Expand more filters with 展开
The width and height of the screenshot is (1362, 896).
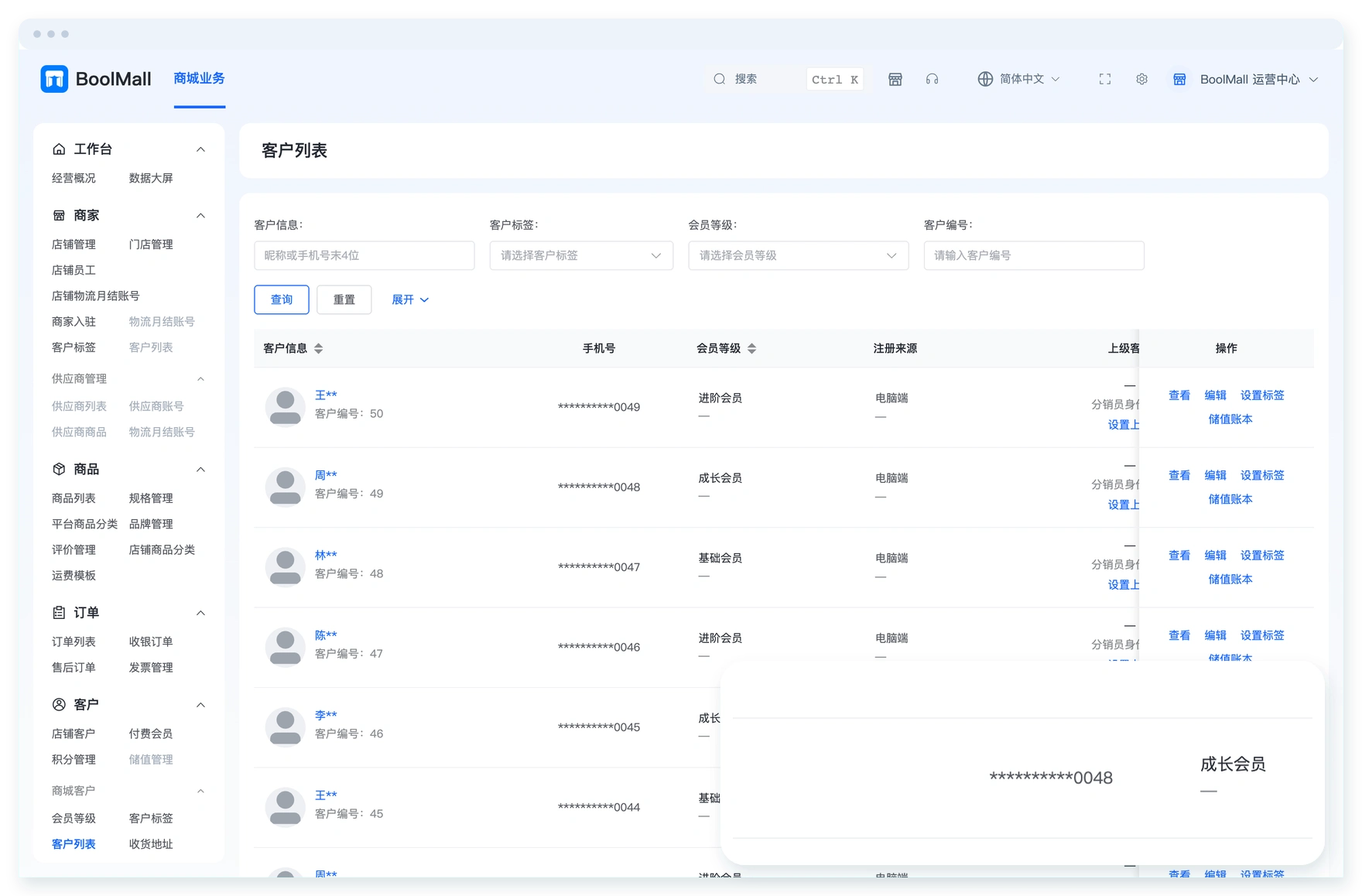pos(410,299)
